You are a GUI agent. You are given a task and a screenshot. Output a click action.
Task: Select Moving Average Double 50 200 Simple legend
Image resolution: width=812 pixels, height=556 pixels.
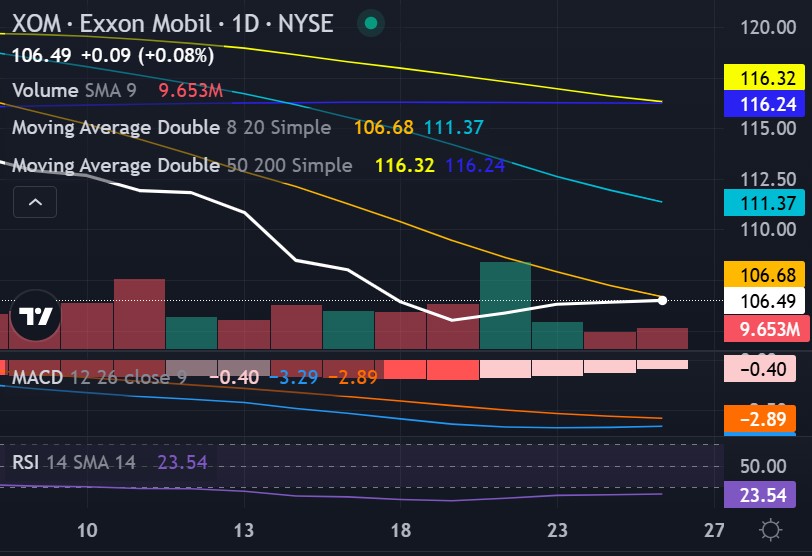180,165
